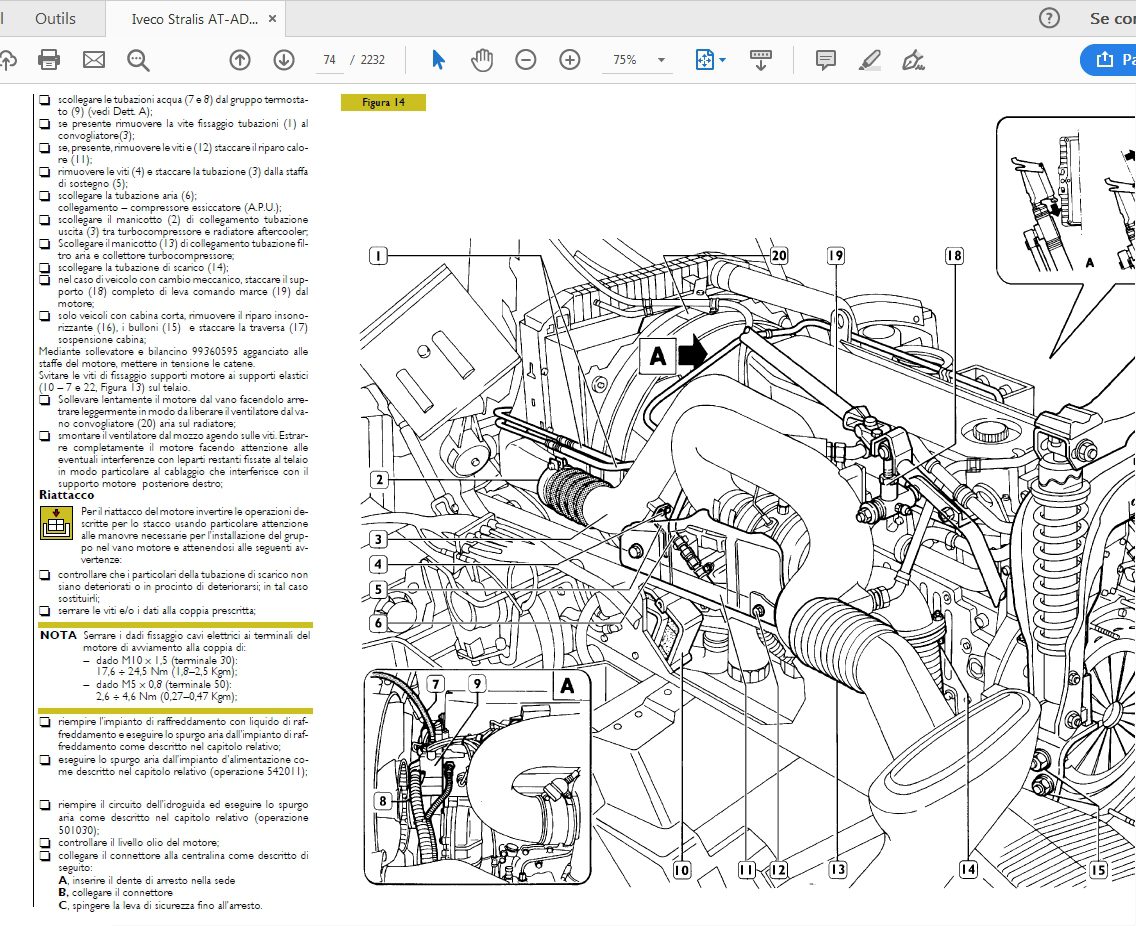Screen dimensions: 1136x926
Task: Click the line 'A, inserire il dente di arresto nella sede'
Action: pos(147,880)
